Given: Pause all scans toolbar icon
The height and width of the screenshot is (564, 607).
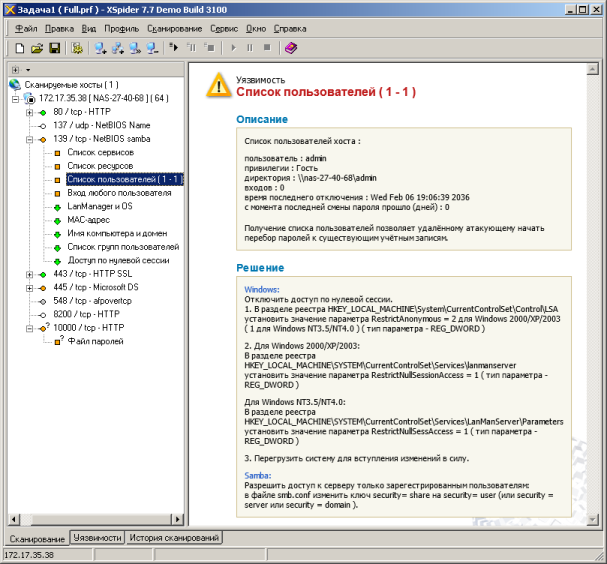Looking at the screenshot, I should click(250, 48).
